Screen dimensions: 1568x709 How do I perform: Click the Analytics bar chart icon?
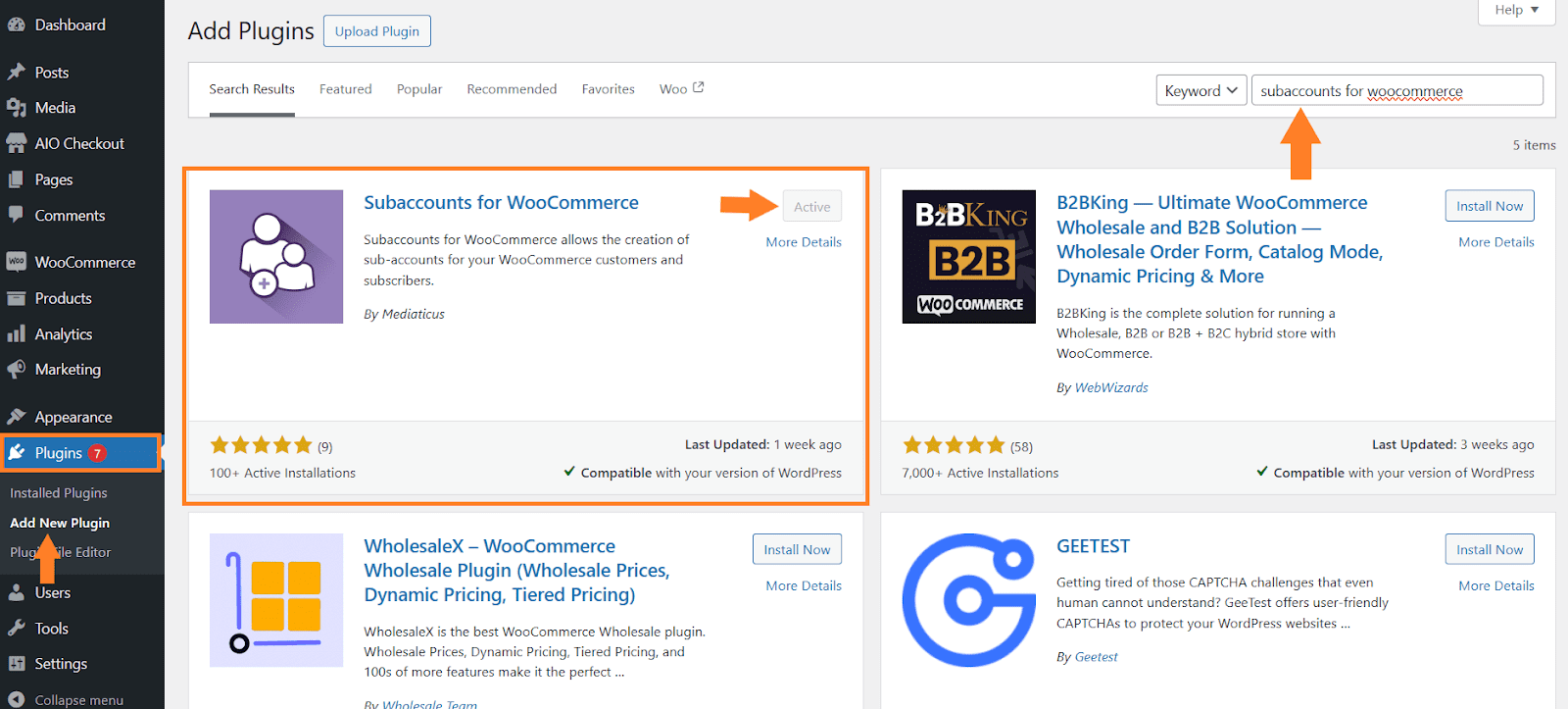tap(17, 334)
